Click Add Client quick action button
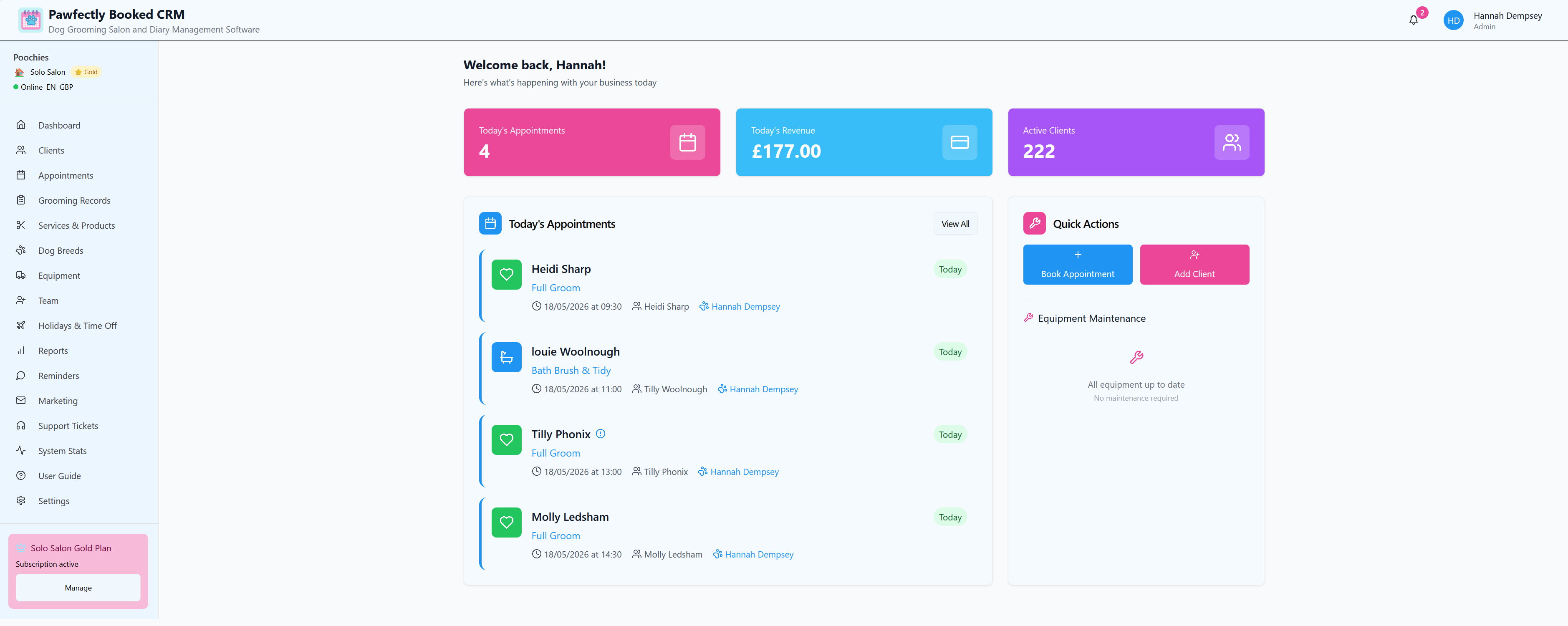Screen dimensions: 1568x626 [1194, 264]
